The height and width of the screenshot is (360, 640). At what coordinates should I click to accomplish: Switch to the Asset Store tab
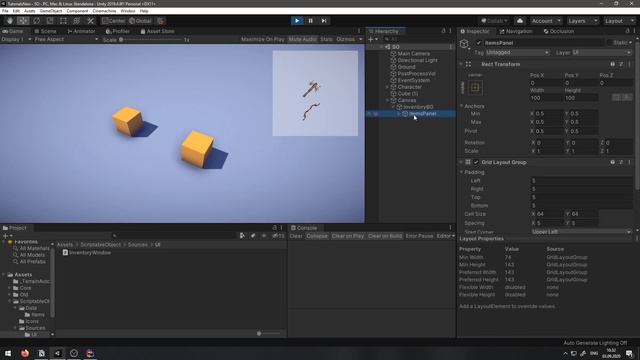157,31
